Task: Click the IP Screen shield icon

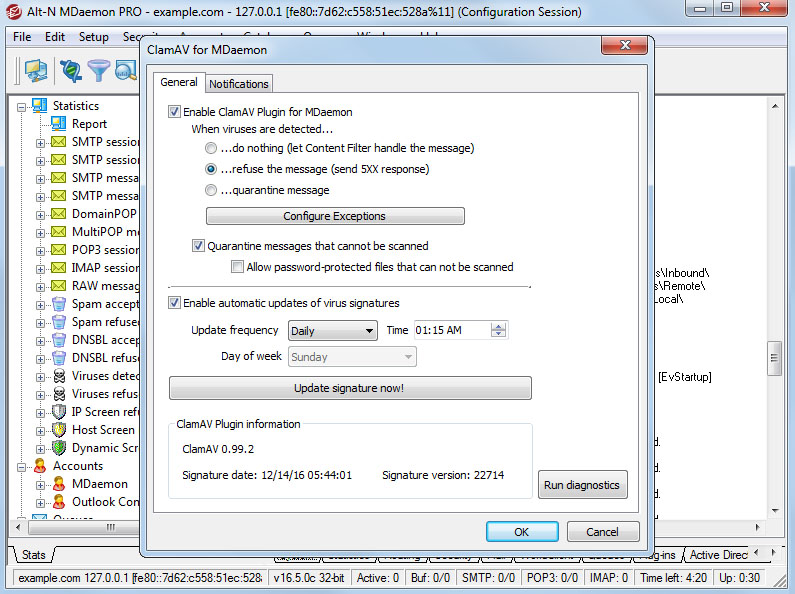Action: click(59, 412)
